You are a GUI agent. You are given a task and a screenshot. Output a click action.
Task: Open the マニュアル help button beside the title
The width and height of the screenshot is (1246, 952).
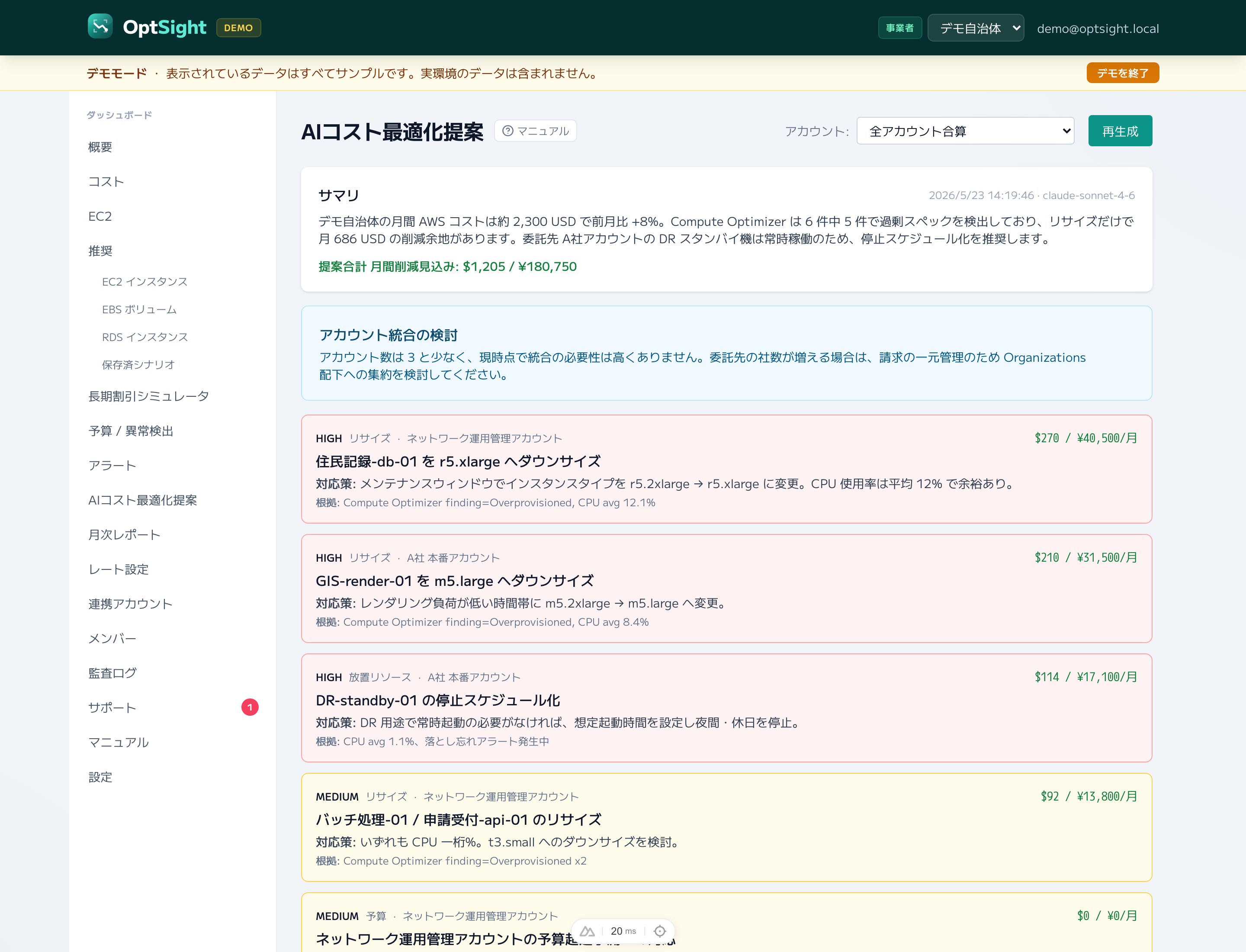click(536, 131)
